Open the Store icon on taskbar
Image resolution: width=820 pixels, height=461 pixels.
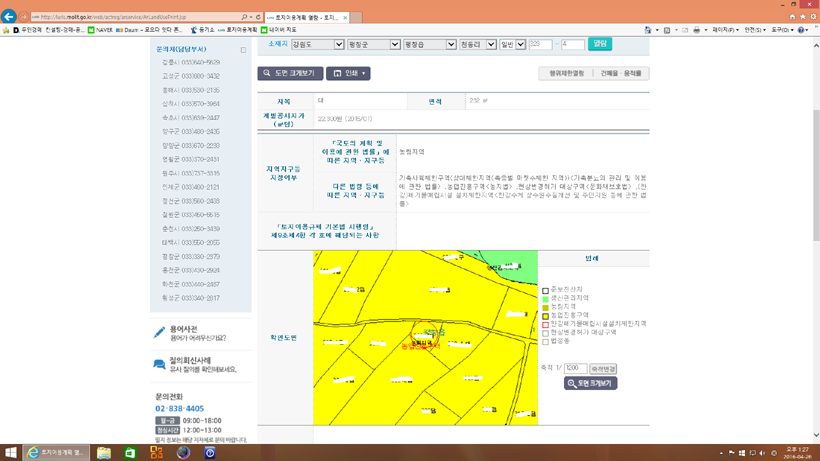click(x=130, y=453)
